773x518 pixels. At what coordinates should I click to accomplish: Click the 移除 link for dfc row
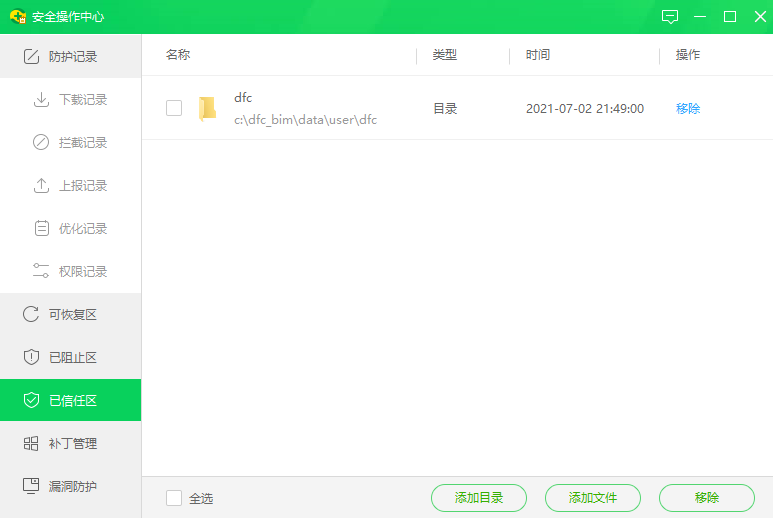point(688,109)
